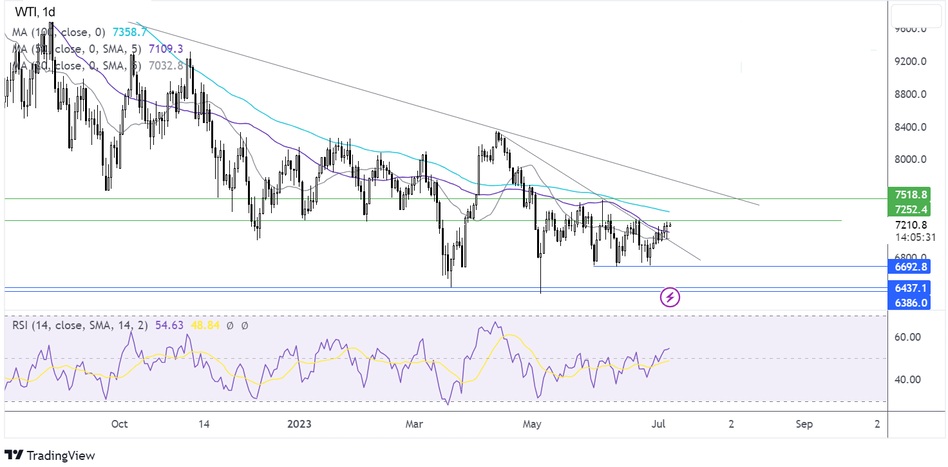Click the TradingView logo icon
Screen dimensions: 948x467
[14, 453]
